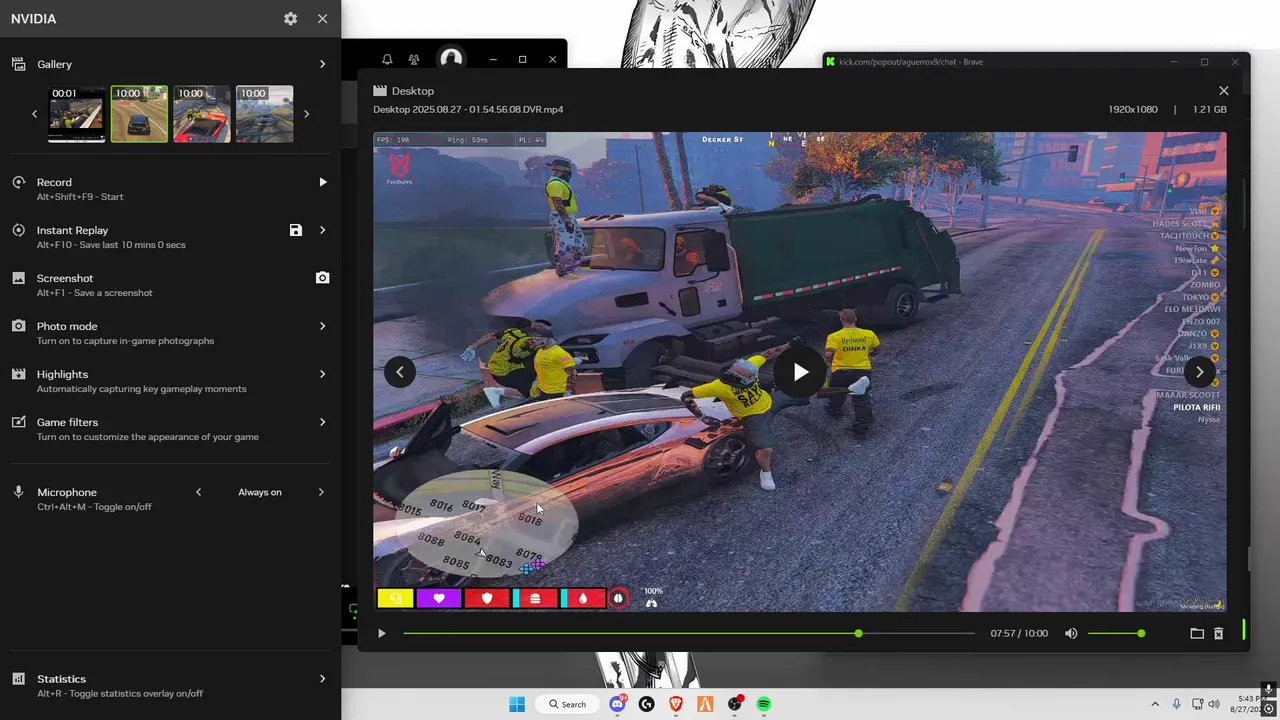The width and height of the screenshot is (1280, 720).
Task: Click the taskbar Search box
Action: point(568,704)
